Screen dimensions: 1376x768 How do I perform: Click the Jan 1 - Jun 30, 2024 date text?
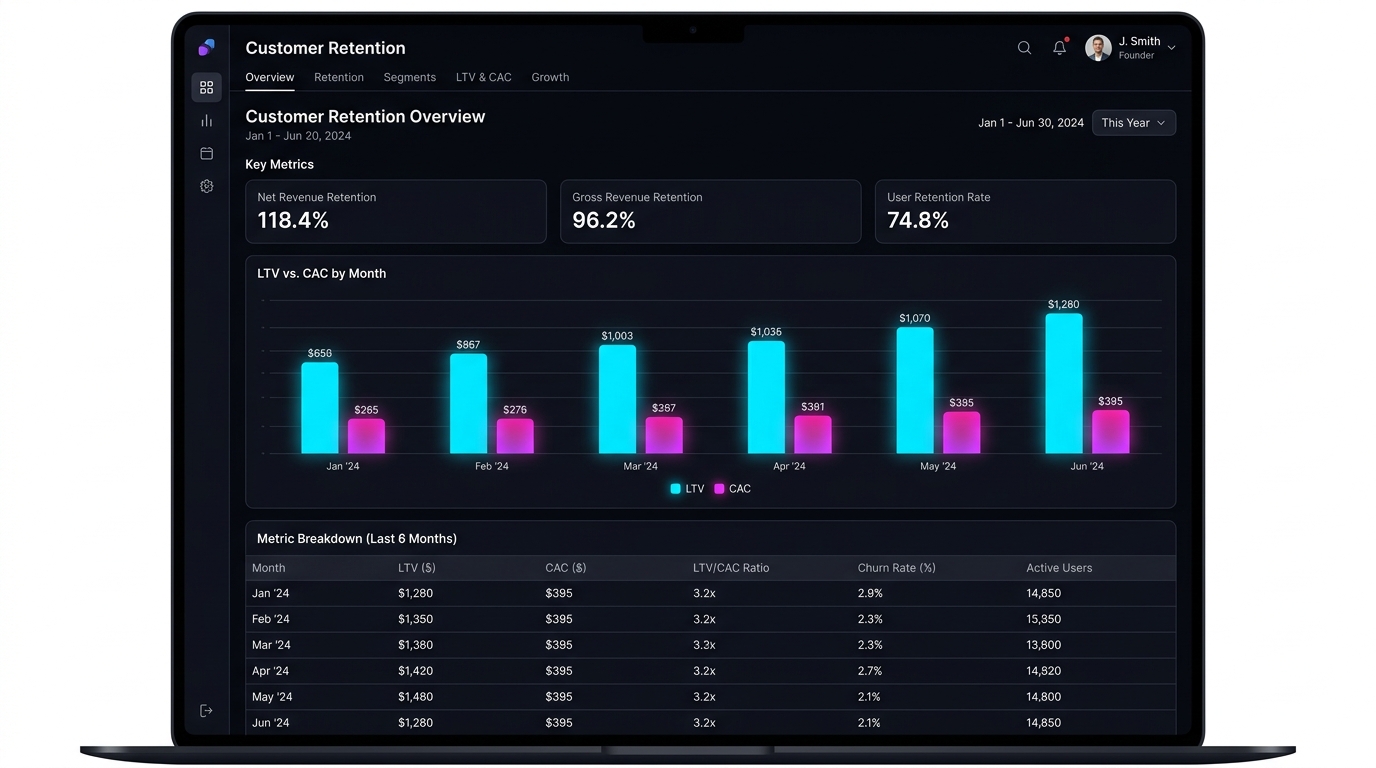[x=1031, y=123]
